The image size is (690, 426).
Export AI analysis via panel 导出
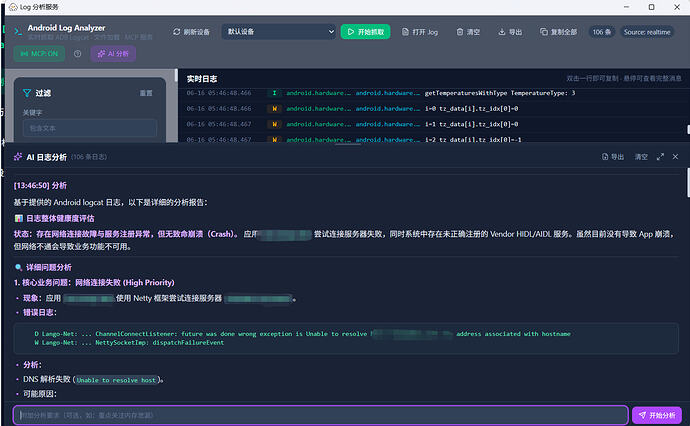[x=613, y=157]
